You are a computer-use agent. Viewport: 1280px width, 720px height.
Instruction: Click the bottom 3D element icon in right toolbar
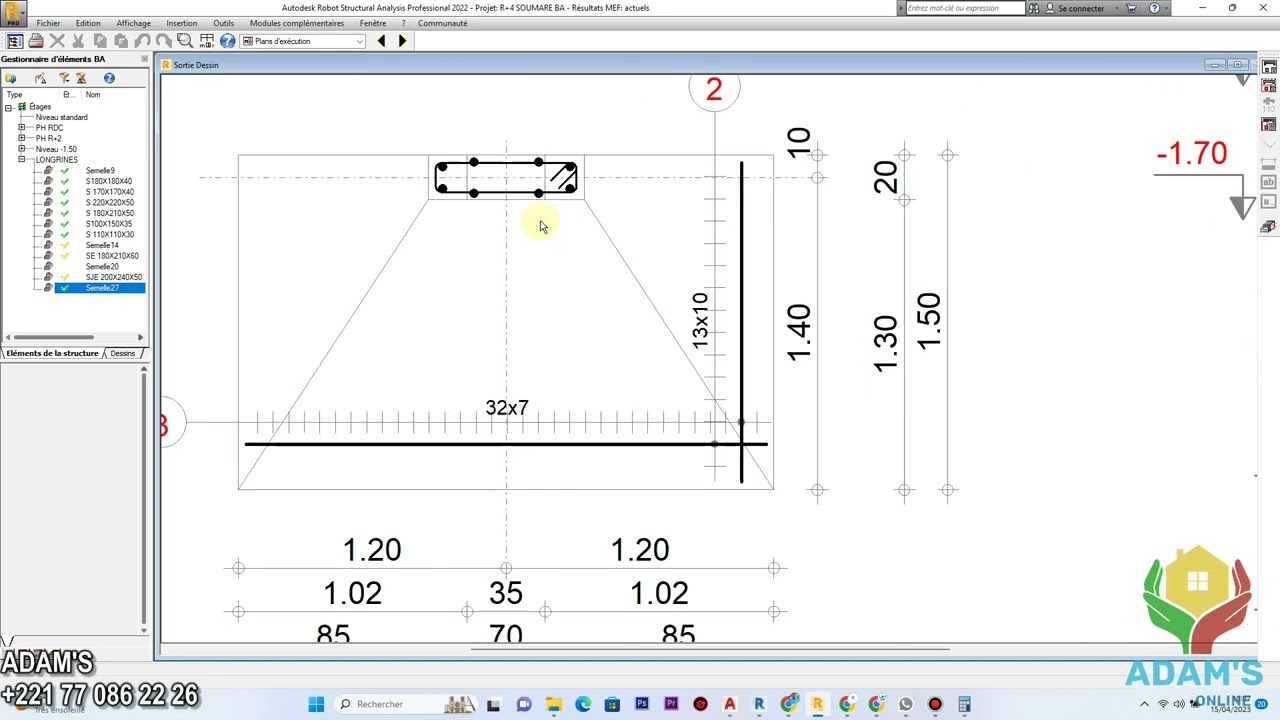(1268, 228)
